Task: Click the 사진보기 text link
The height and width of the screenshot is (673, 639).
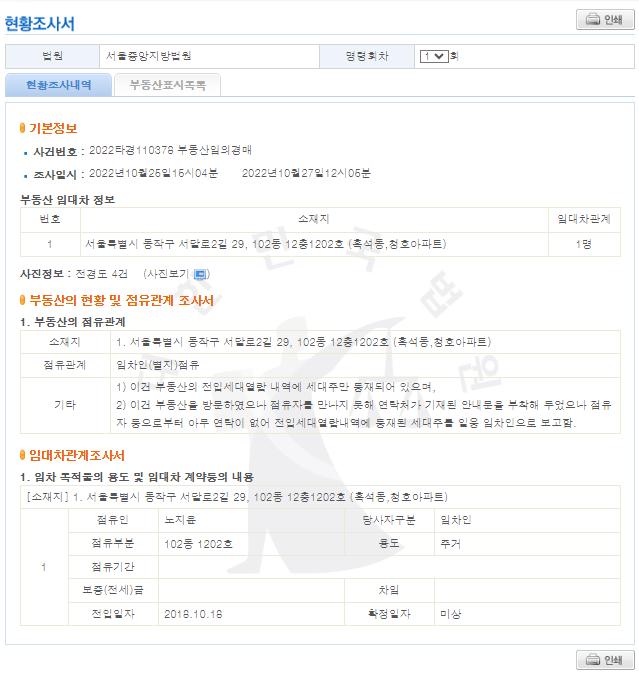Action: pyautogui.click(x=167, y=274)
